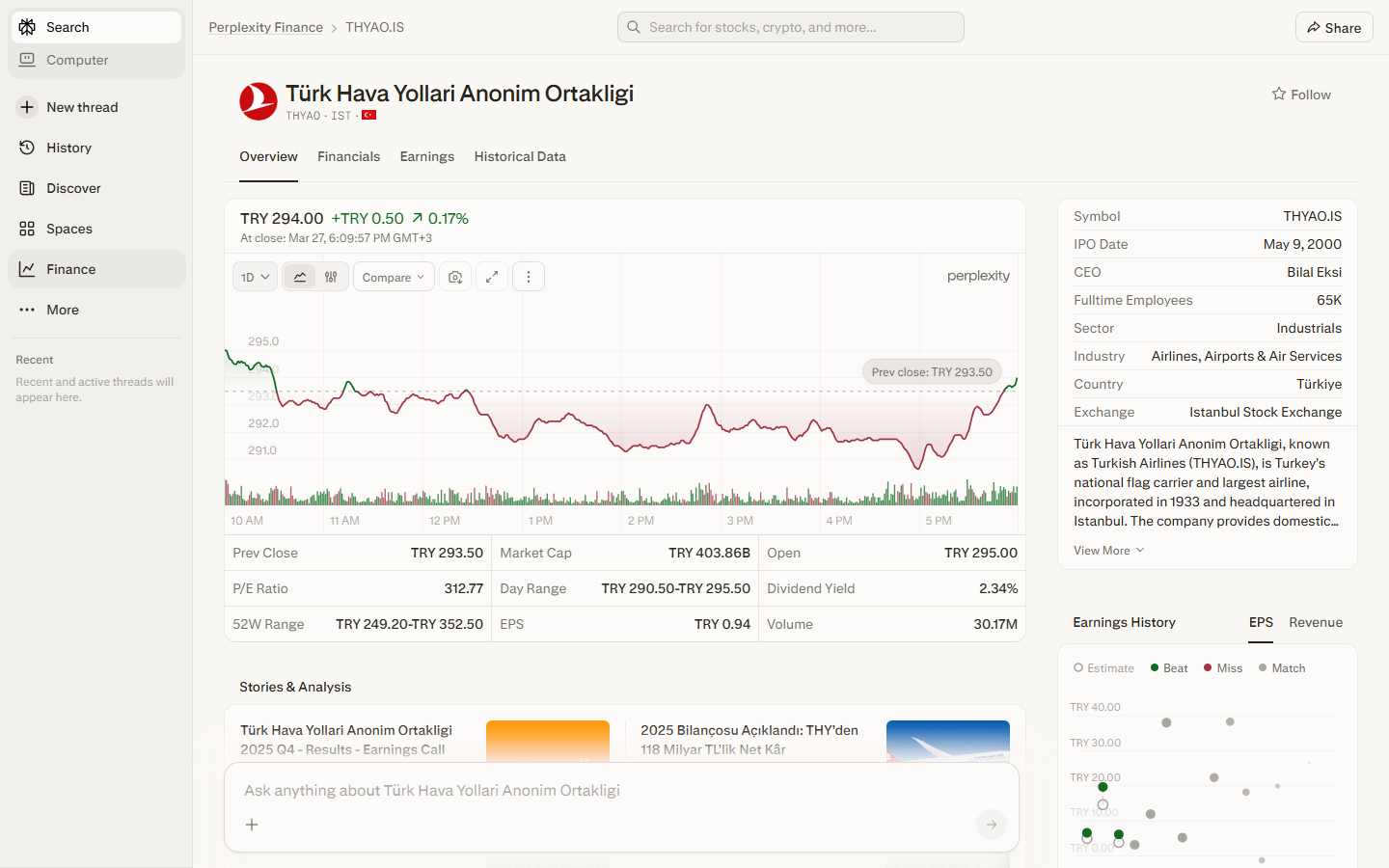Follow Türk Hava Yollari stock
1389x868 pixels.
click(x=1301, y=95)
